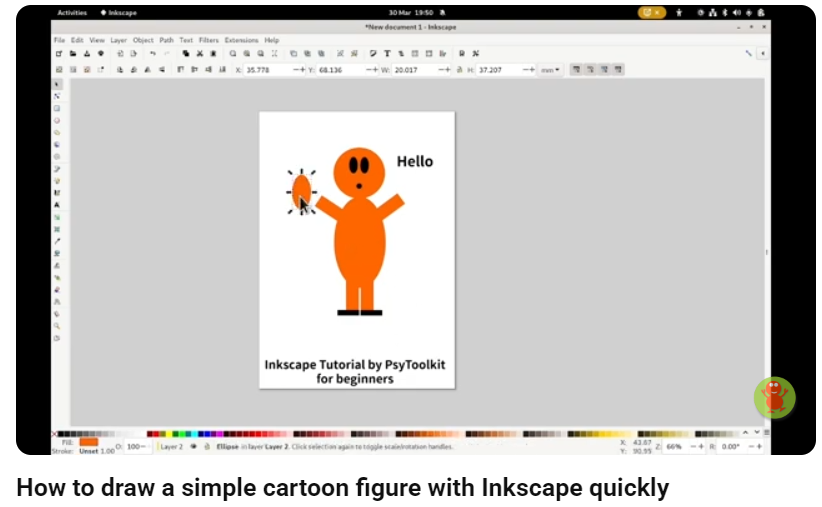Toggle the width/height lock icon
This screenshot has width=822, height=507.
pyautogui.click(x=461, y=70)
